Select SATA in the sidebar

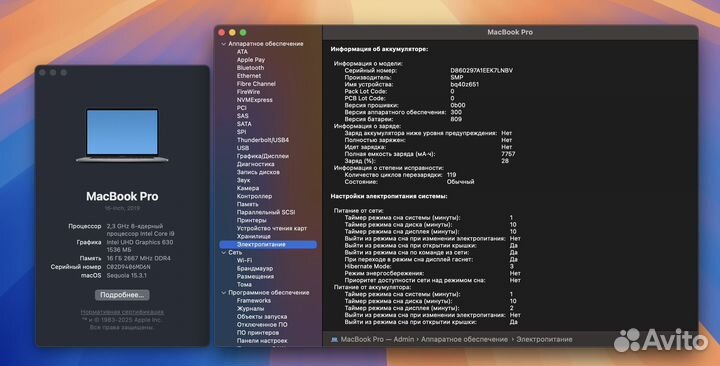point(244,124)
